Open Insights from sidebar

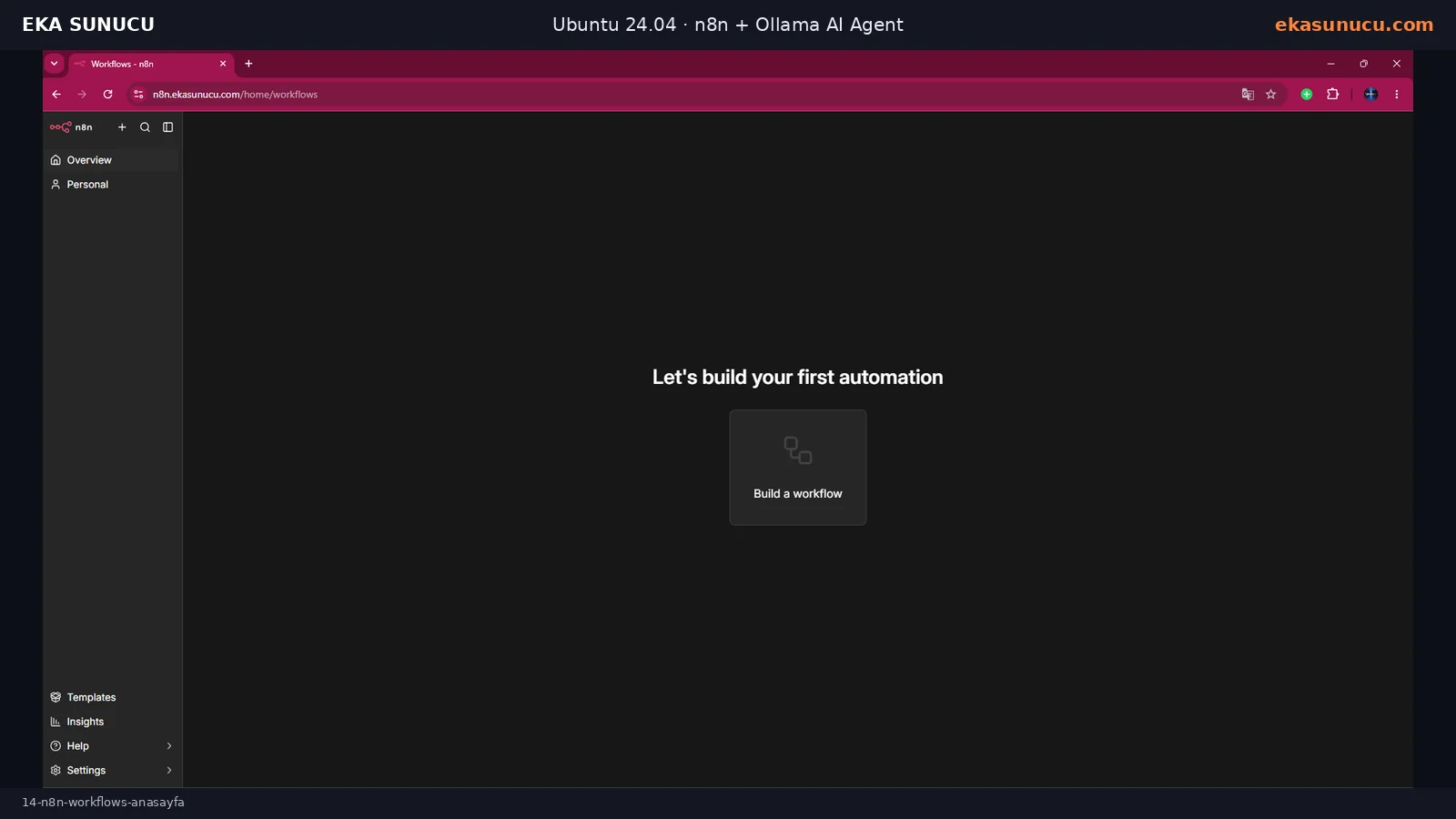click(x=112, y=722)
